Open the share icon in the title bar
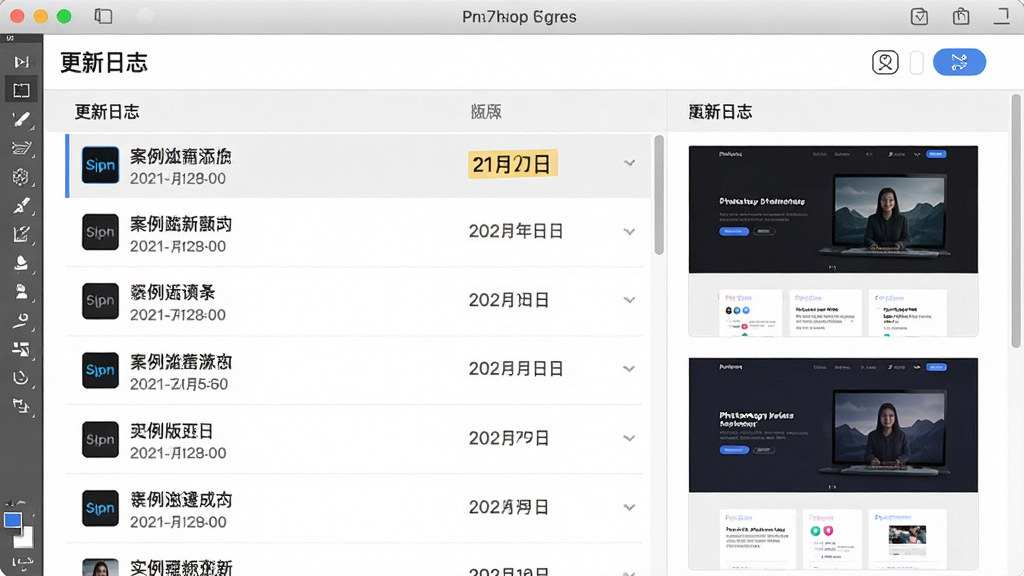Image resolution: width=1024 pixels, height=576 pixels. click(x=961, y=16)
